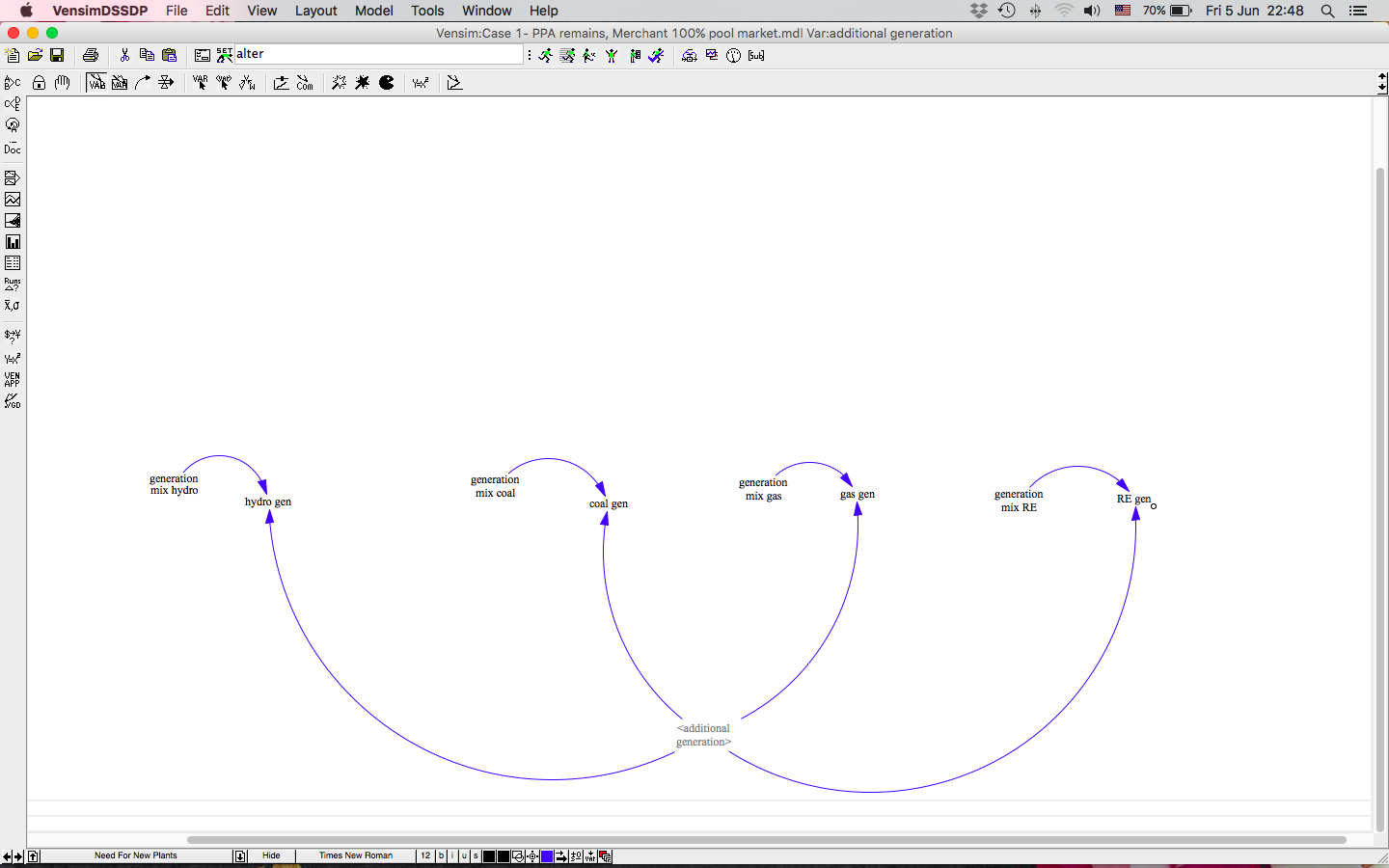This screenshot has width=1389, height=868.
Task: Open the Bar Graph tool
Action: point(13,242)
